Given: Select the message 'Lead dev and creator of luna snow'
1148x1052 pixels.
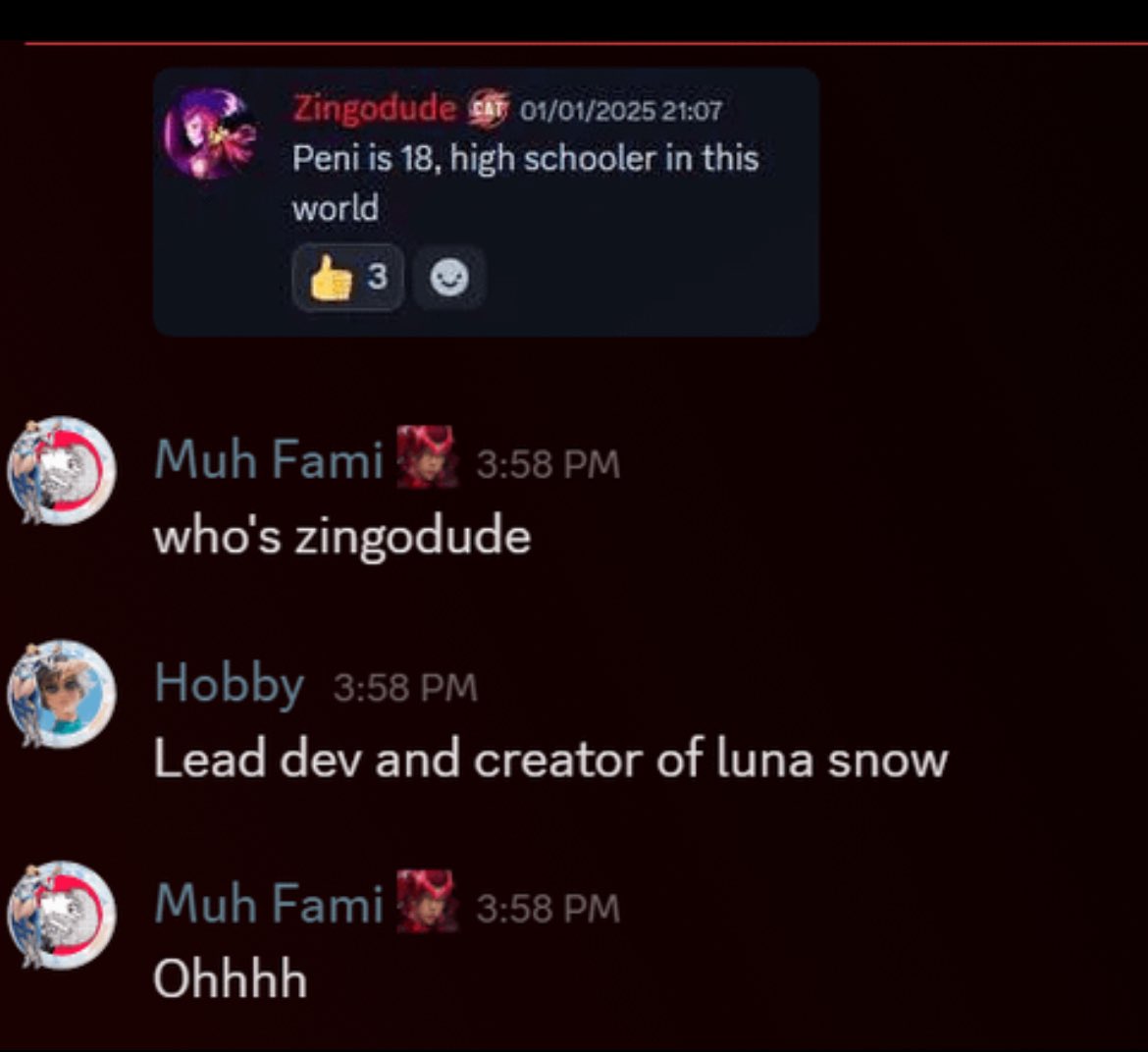Looking at the screenshot, I should click(x=550, y=760).
